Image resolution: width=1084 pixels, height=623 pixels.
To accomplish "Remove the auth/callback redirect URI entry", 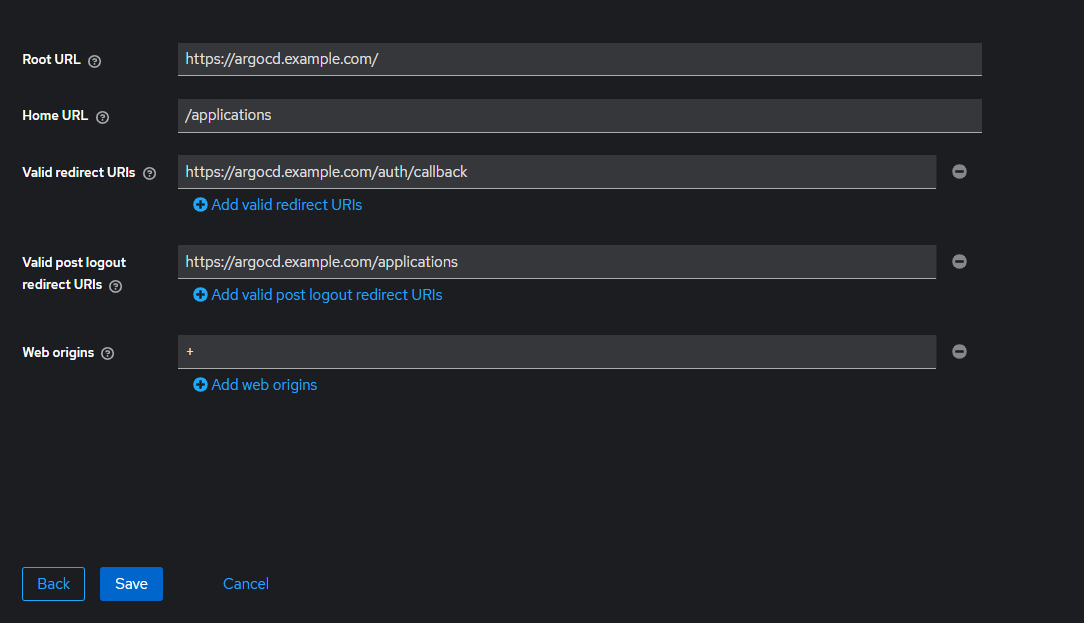I will [959, 172].
